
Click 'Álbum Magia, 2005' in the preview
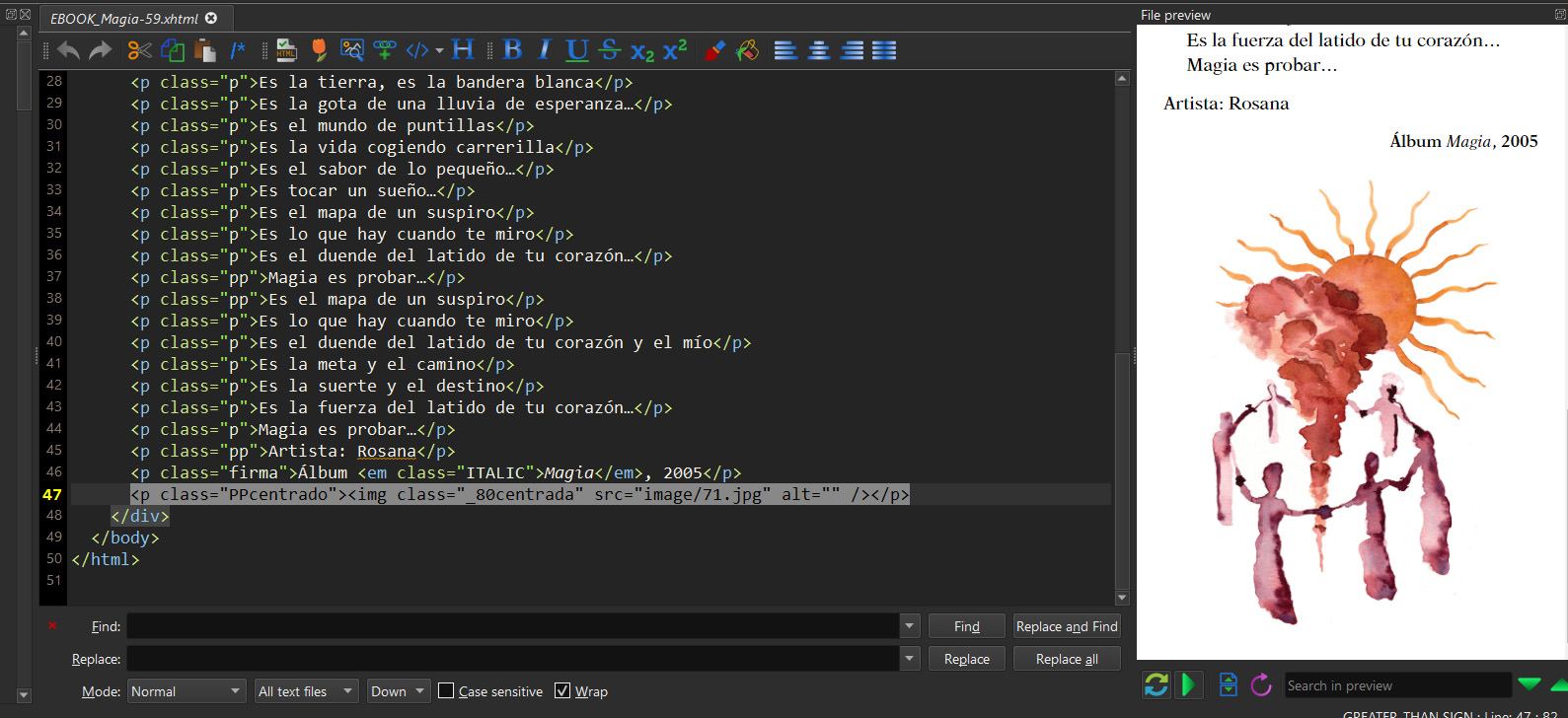coord(1463,141)
